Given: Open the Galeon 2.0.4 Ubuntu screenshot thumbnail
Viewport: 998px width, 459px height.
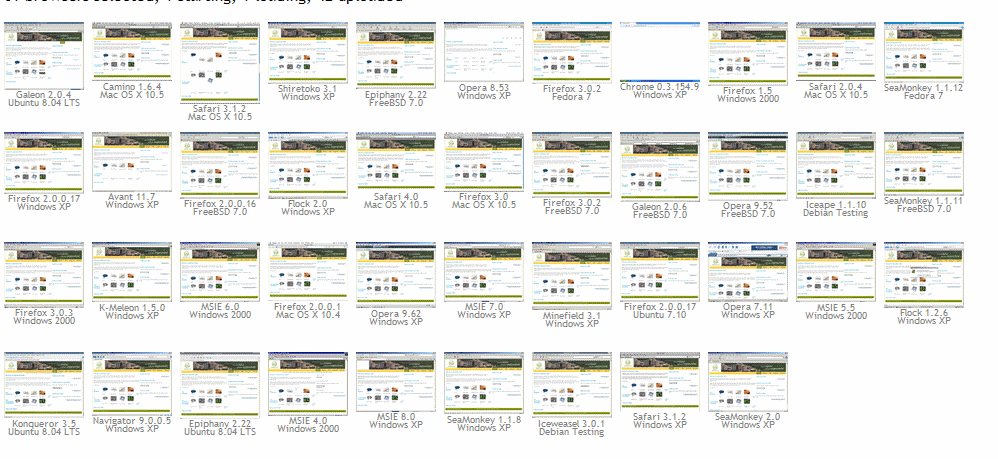Looking at the screenshot, I should click(44, 56).
